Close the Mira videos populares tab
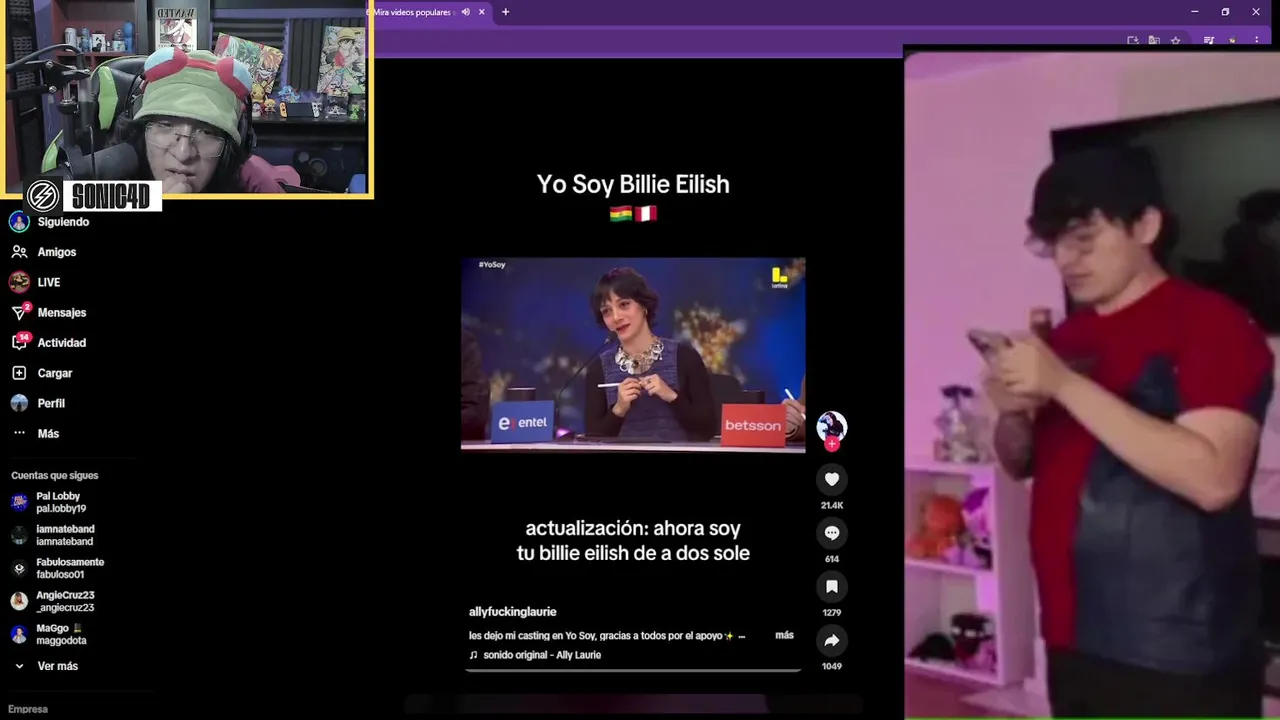The width and height of the screenshot is (1280, 720). click(481, 12)
